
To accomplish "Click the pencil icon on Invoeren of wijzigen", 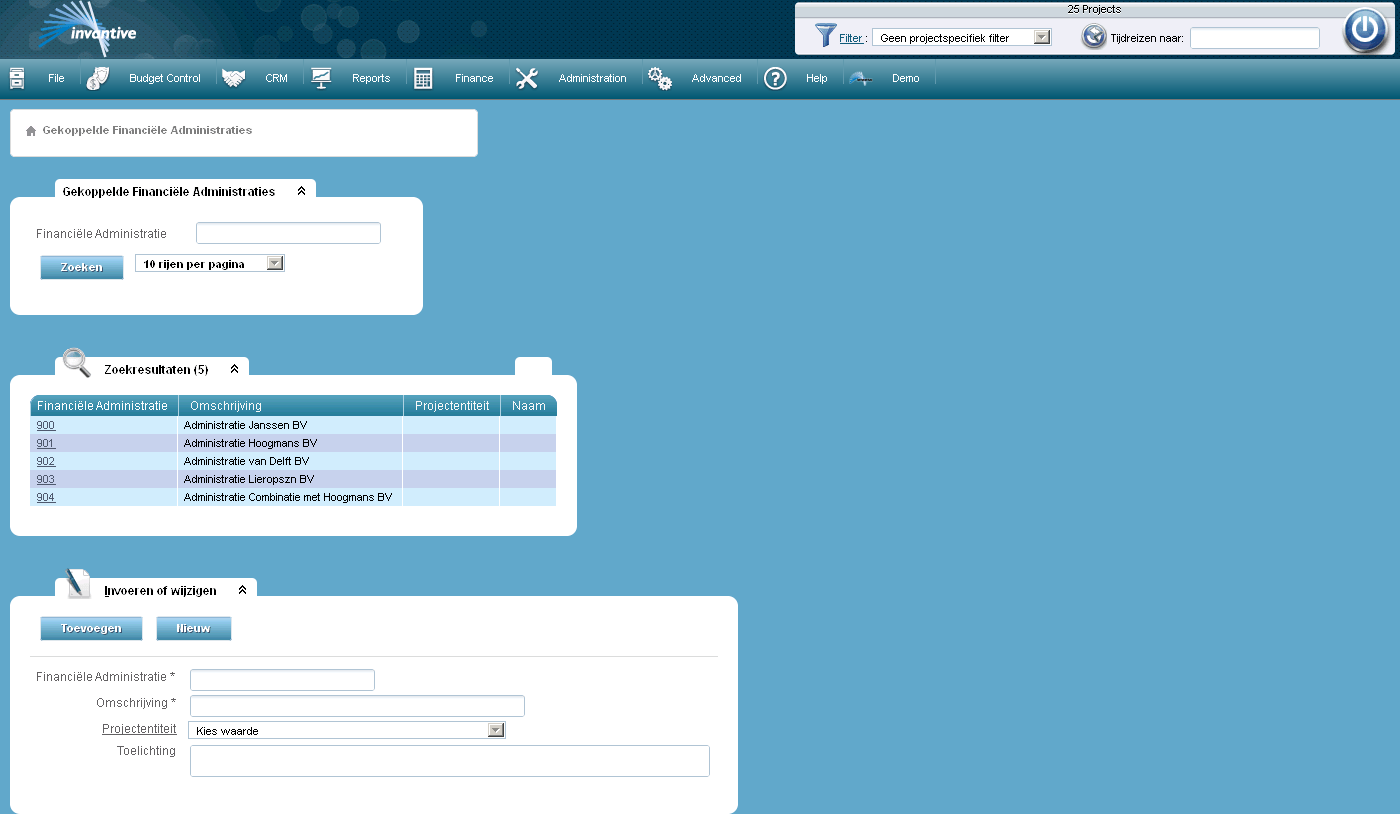I will coord(78,583).
